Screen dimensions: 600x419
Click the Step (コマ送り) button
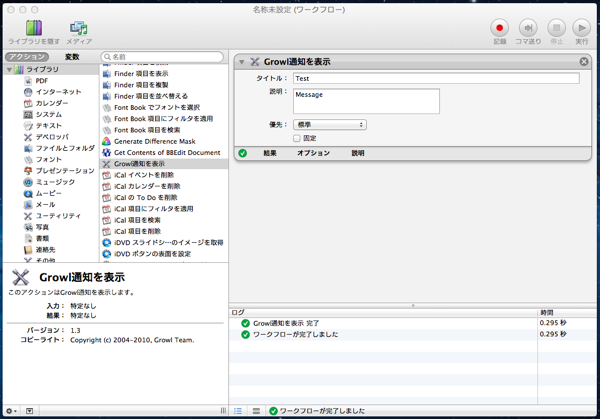pyautogui.click(x=528, y=28)
